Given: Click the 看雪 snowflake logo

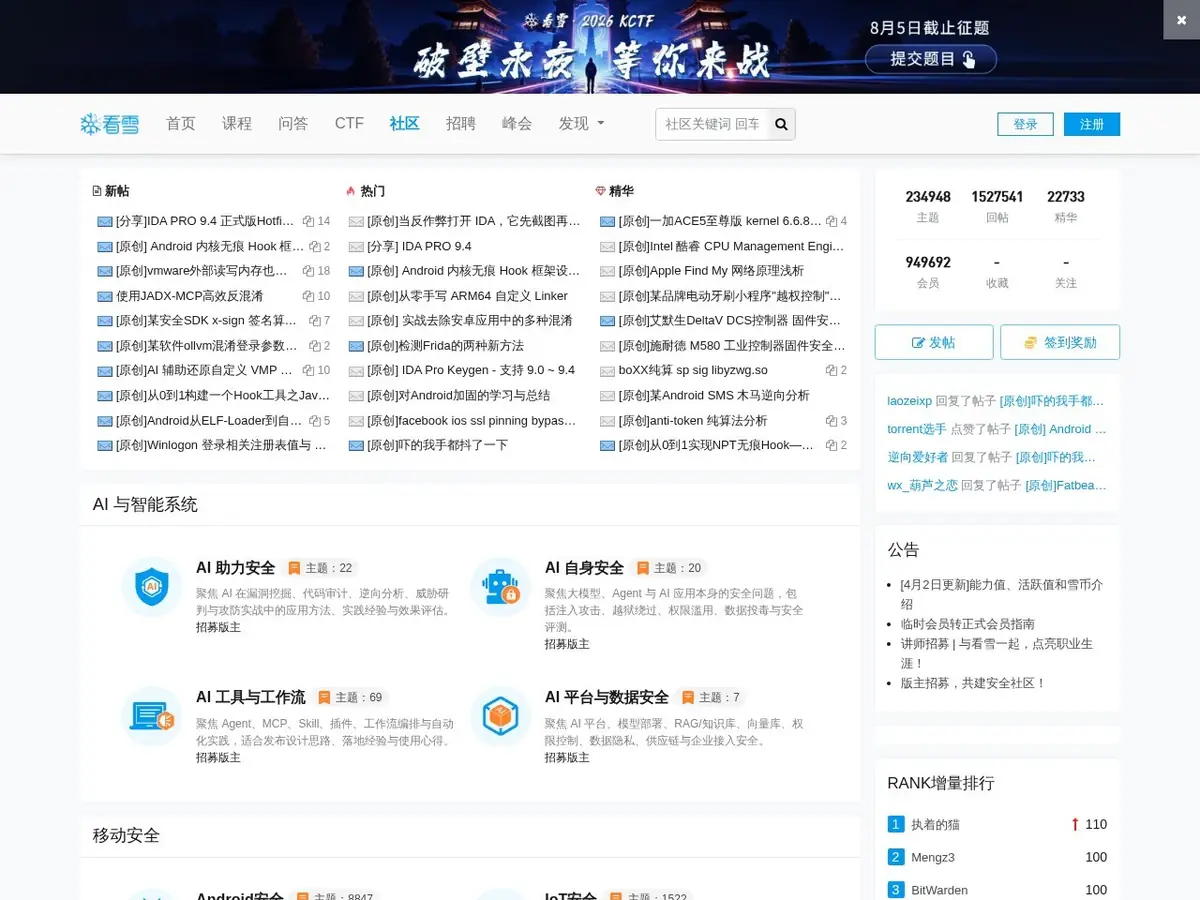Looking at the screenshot, I should point(110,124).
